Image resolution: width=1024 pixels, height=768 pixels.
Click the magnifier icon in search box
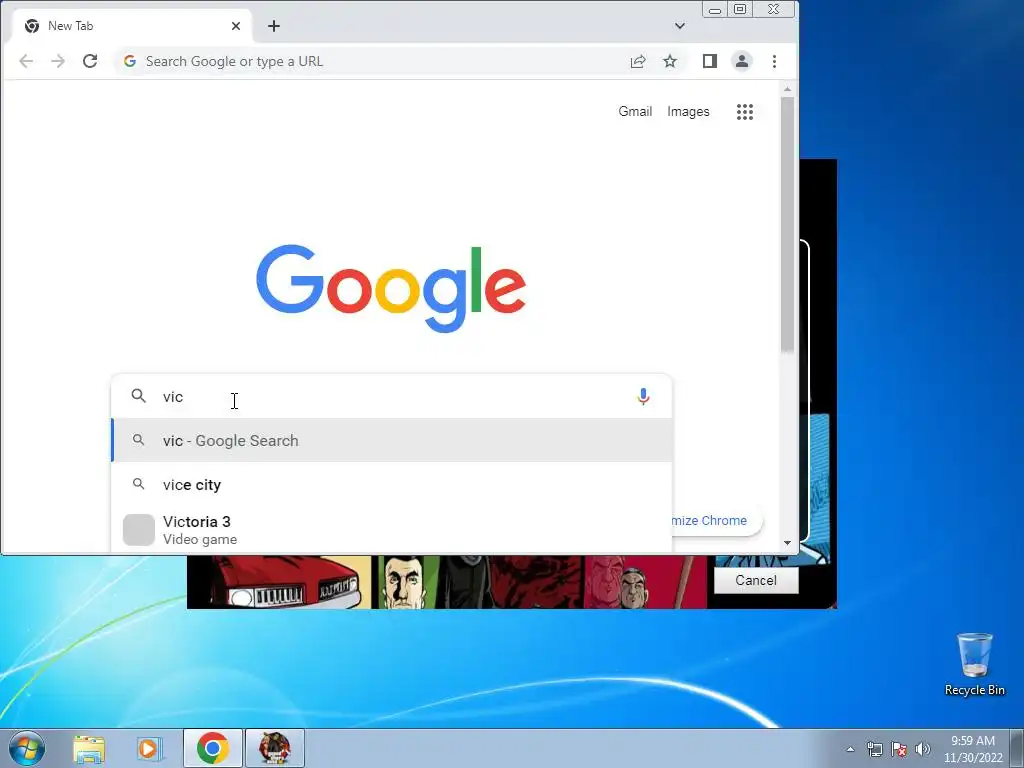tap(138, 396)
